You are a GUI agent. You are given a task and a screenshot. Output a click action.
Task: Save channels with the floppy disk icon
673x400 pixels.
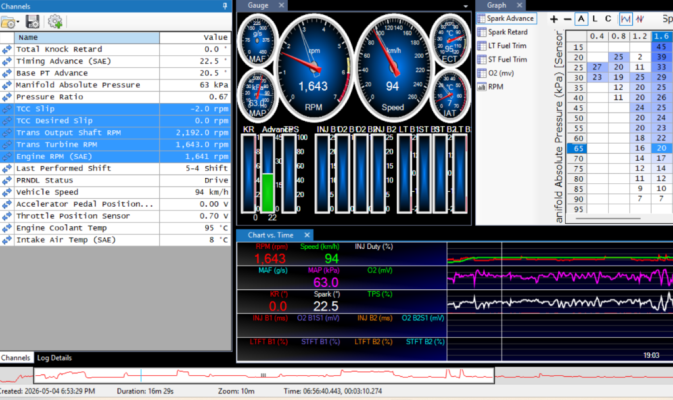point(33,21)
